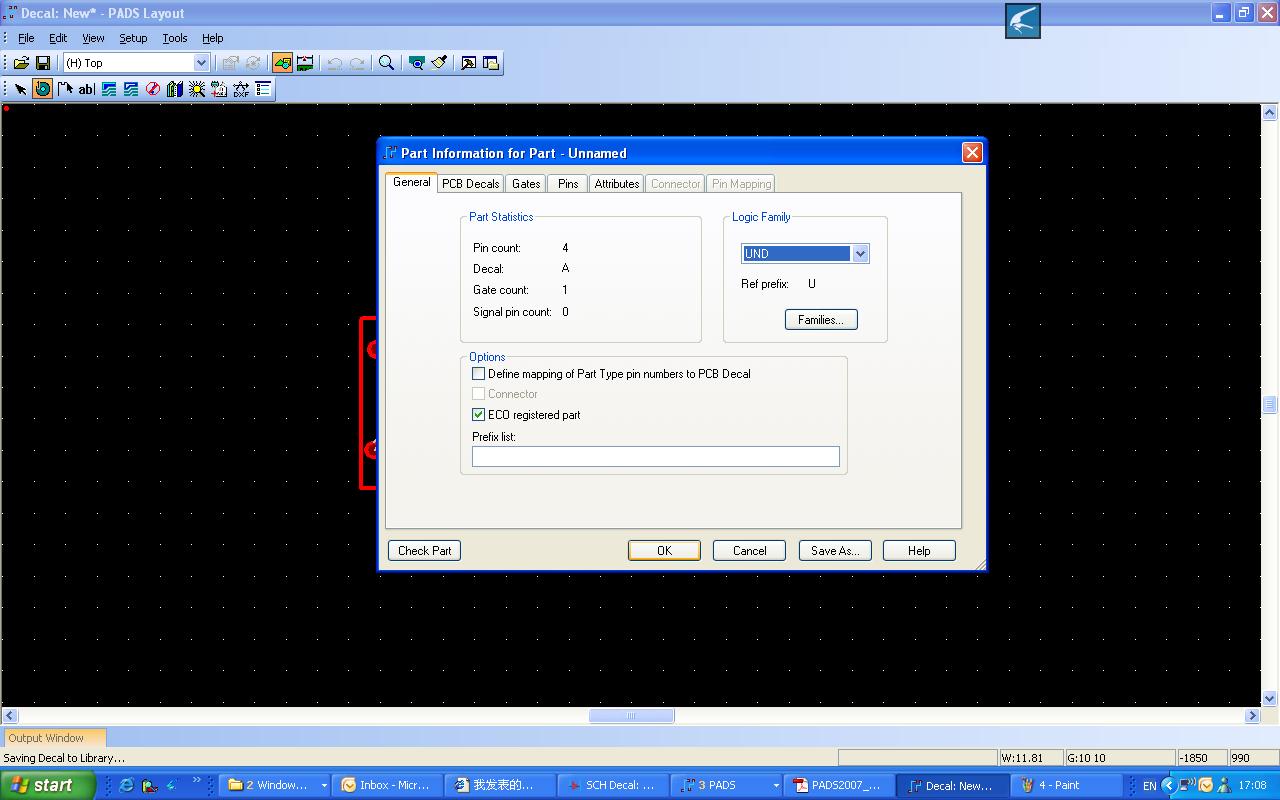Click the DXF import icon
The image size is (1280, 800).
[x=241, y=89]
